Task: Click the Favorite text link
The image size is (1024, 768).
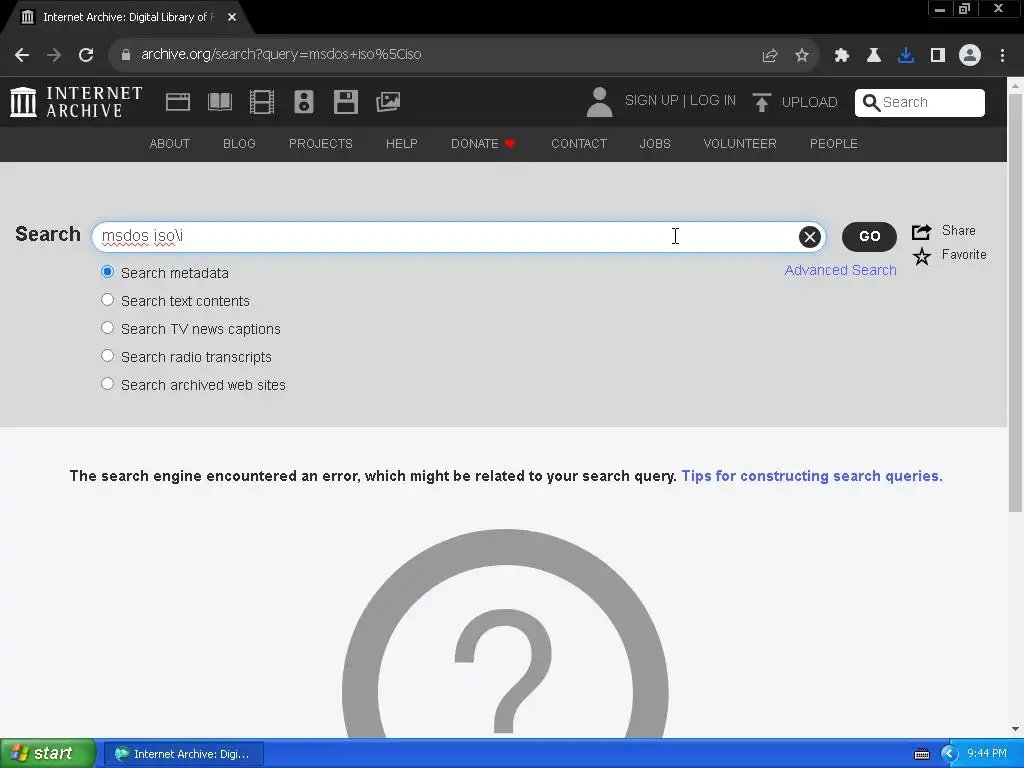Action: coord(964,255)
